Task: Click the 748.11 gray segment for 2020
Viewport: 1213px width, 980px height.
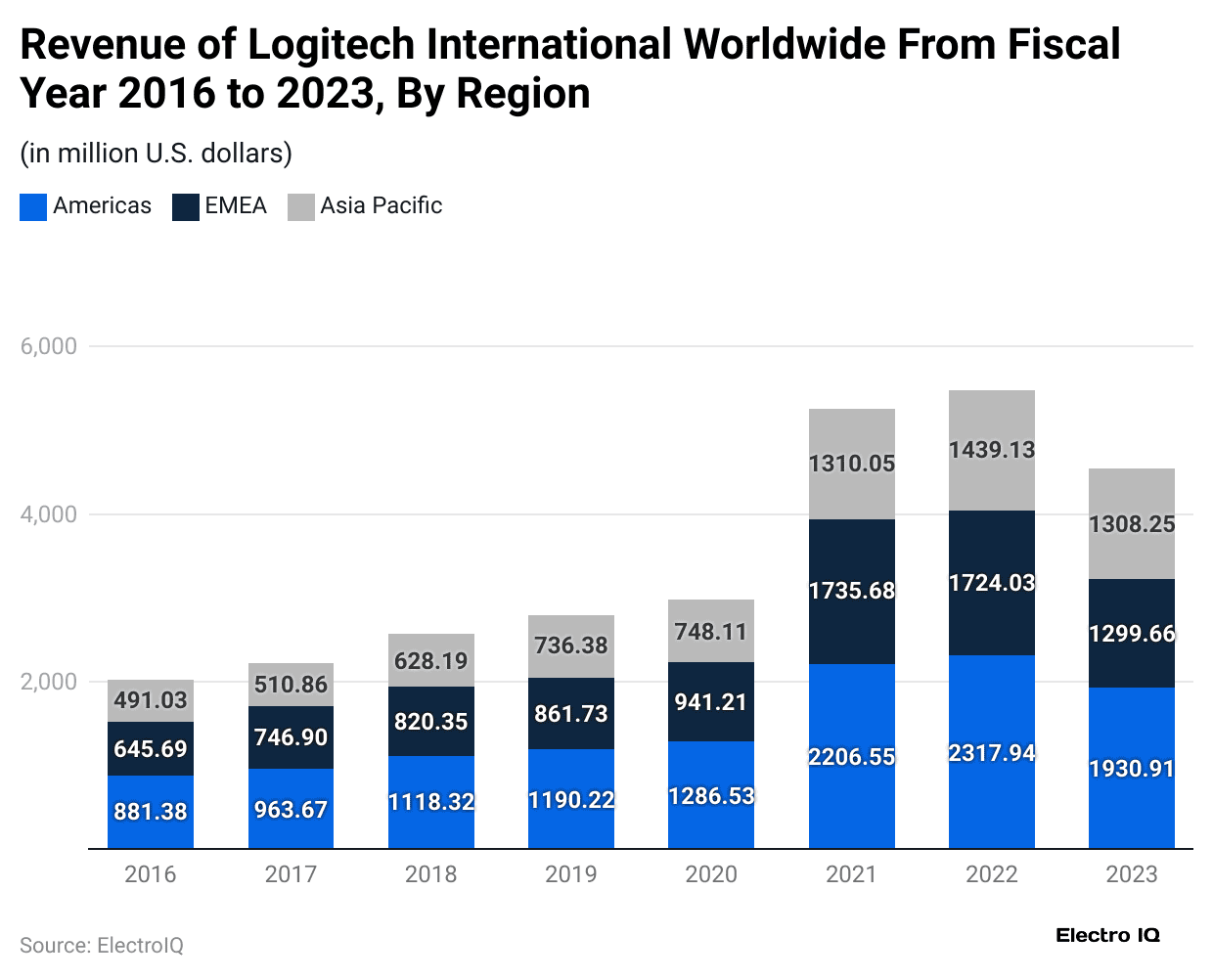Action: 711,631
